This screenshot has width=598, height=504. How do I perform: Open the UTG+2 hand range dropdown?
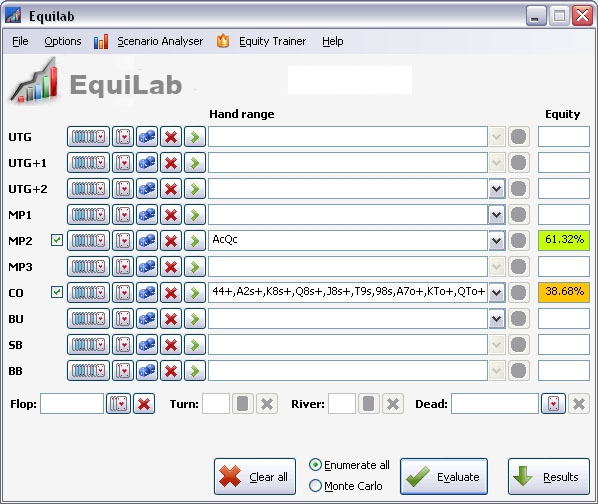pyautogui.click(x=497, y=189)
